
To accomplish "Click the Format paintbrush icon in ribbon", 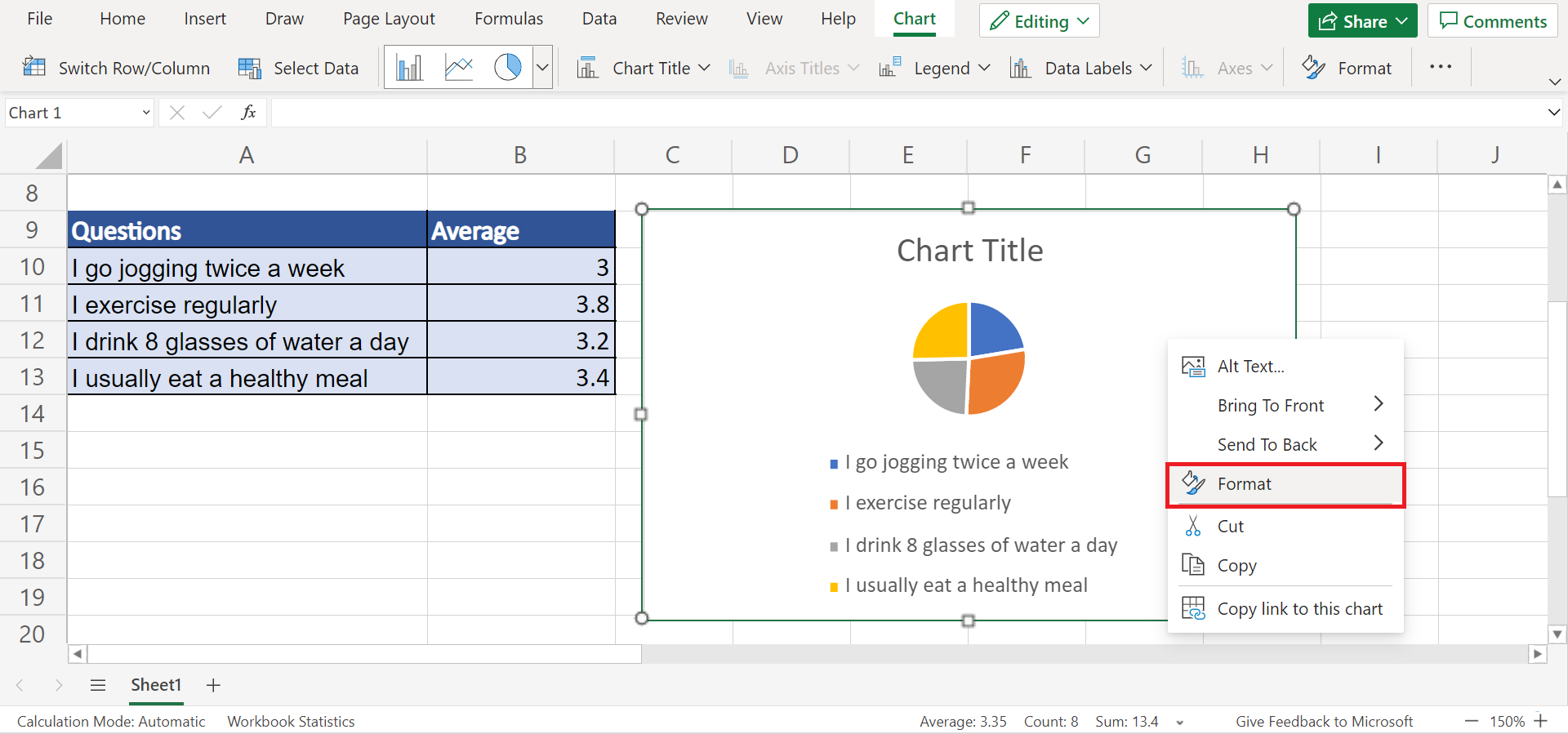I will click(x=1313, y=68).
